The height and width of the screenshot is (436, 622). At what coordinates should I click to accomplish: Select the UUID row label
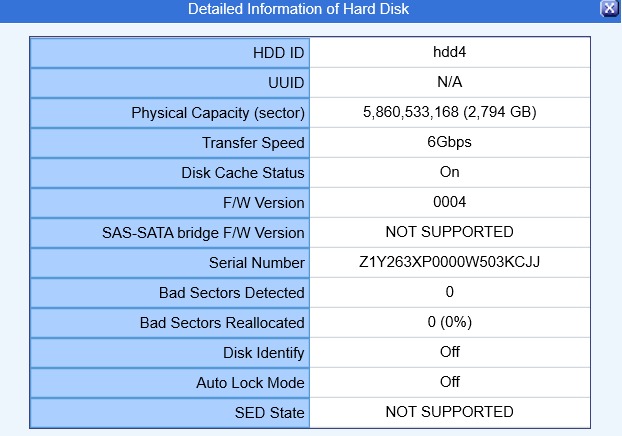point(170,83)
